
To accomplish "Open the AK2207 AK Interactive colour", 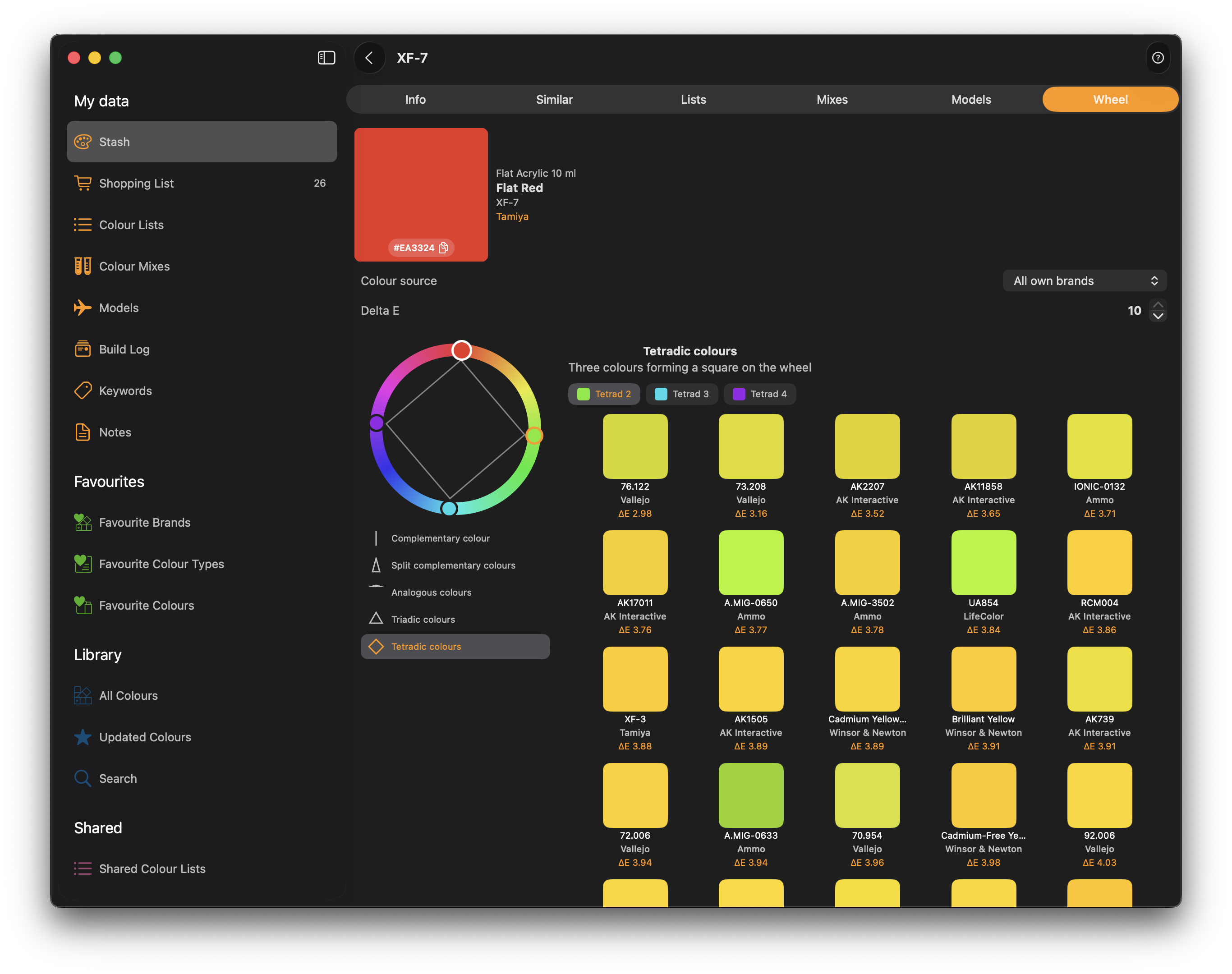I will click(x=867, y=446).
